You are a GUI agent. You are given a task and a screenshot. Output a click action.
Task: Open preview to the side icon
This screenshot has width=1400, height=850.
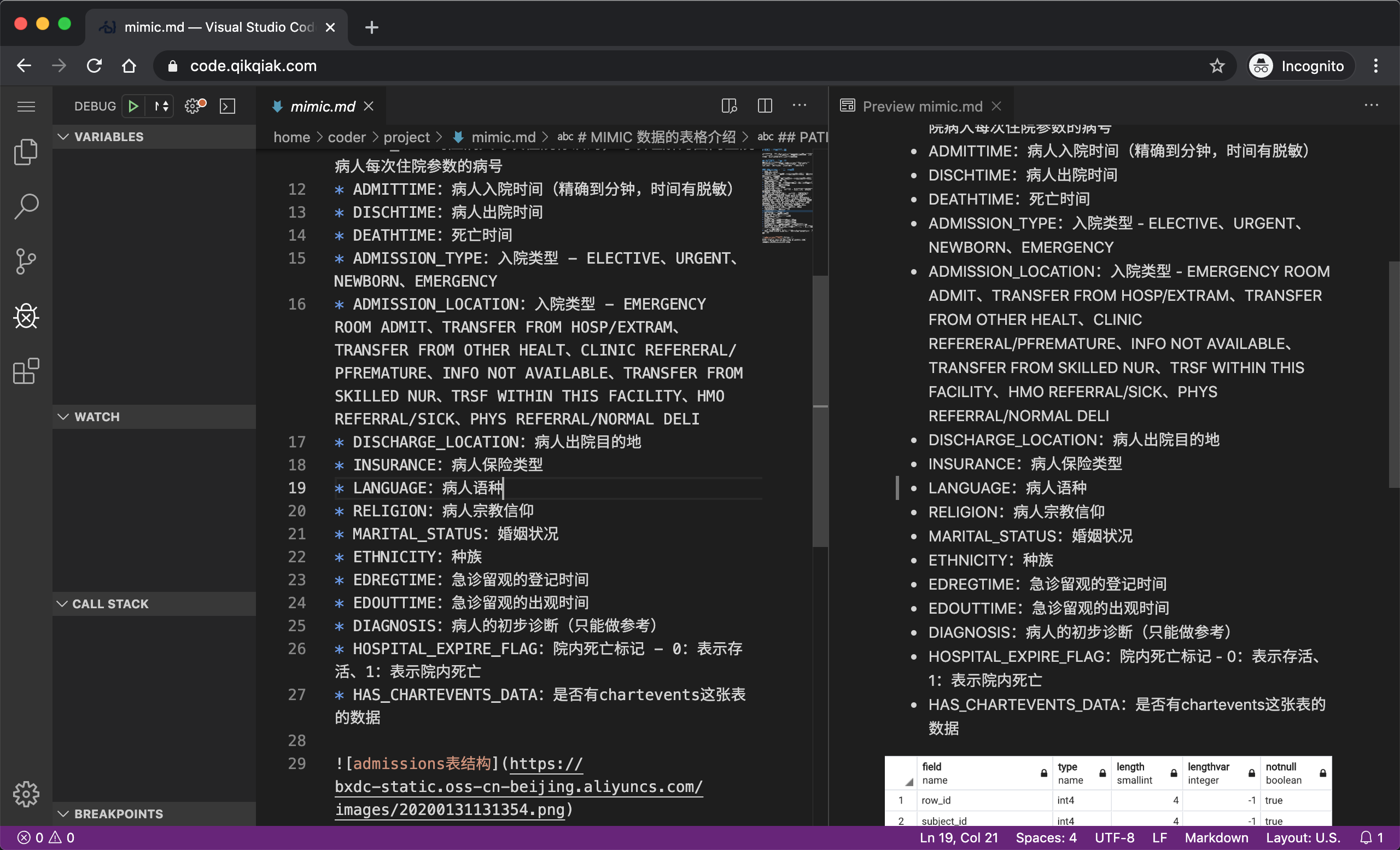click(x=729, y=106)
